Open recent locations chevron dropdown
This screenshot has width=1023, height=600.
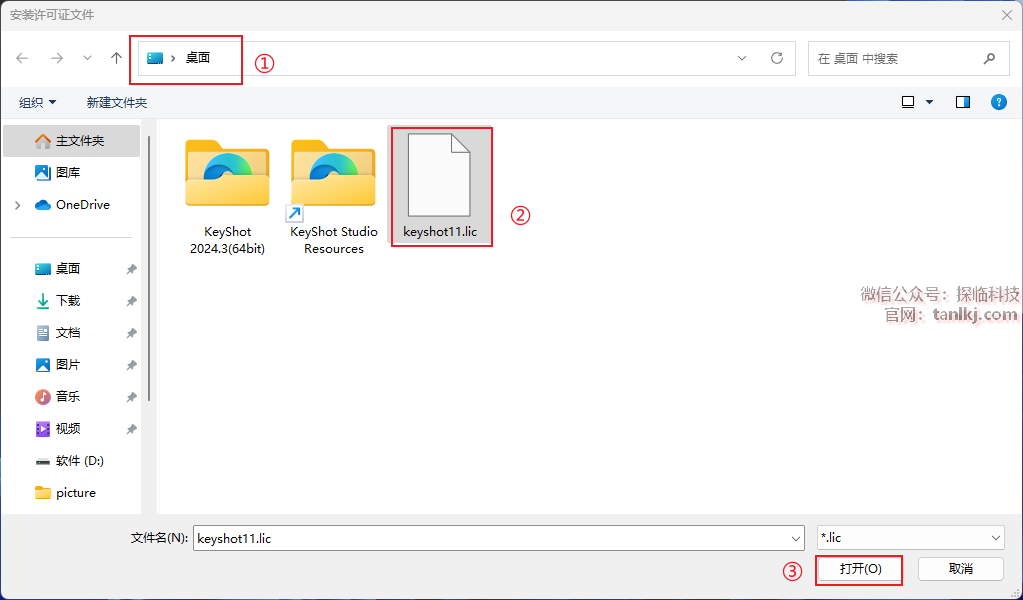pos(87,58)
